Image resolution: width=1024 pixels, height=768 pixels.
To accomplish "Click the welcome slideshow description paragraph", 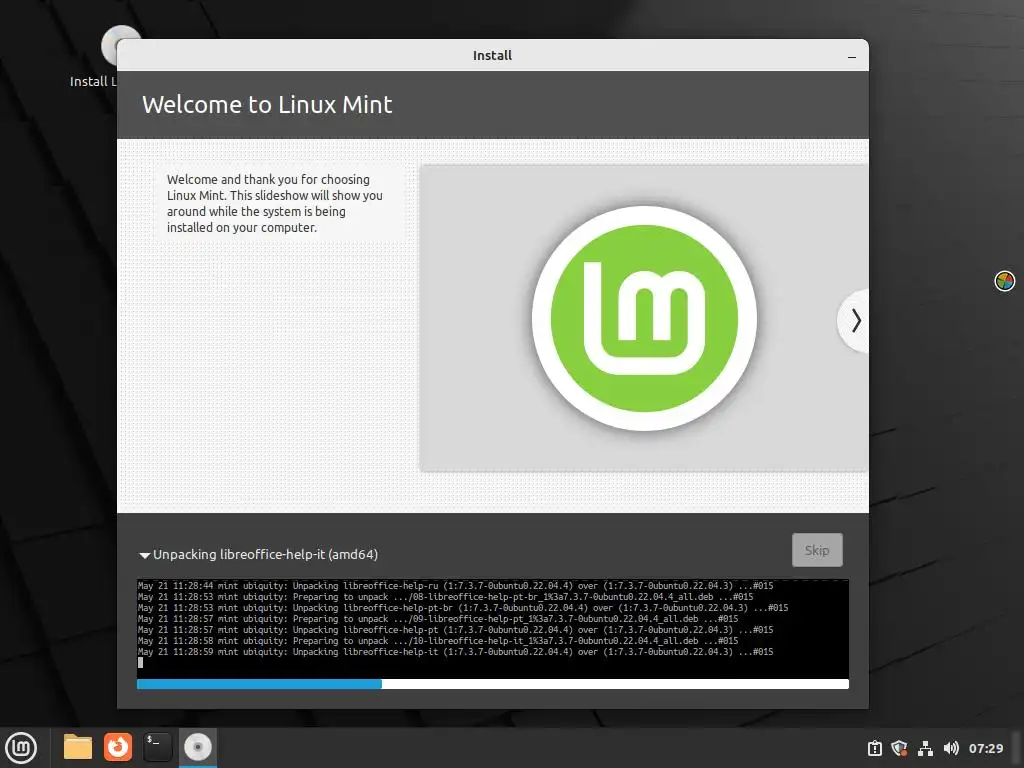I will pos(274,203).
